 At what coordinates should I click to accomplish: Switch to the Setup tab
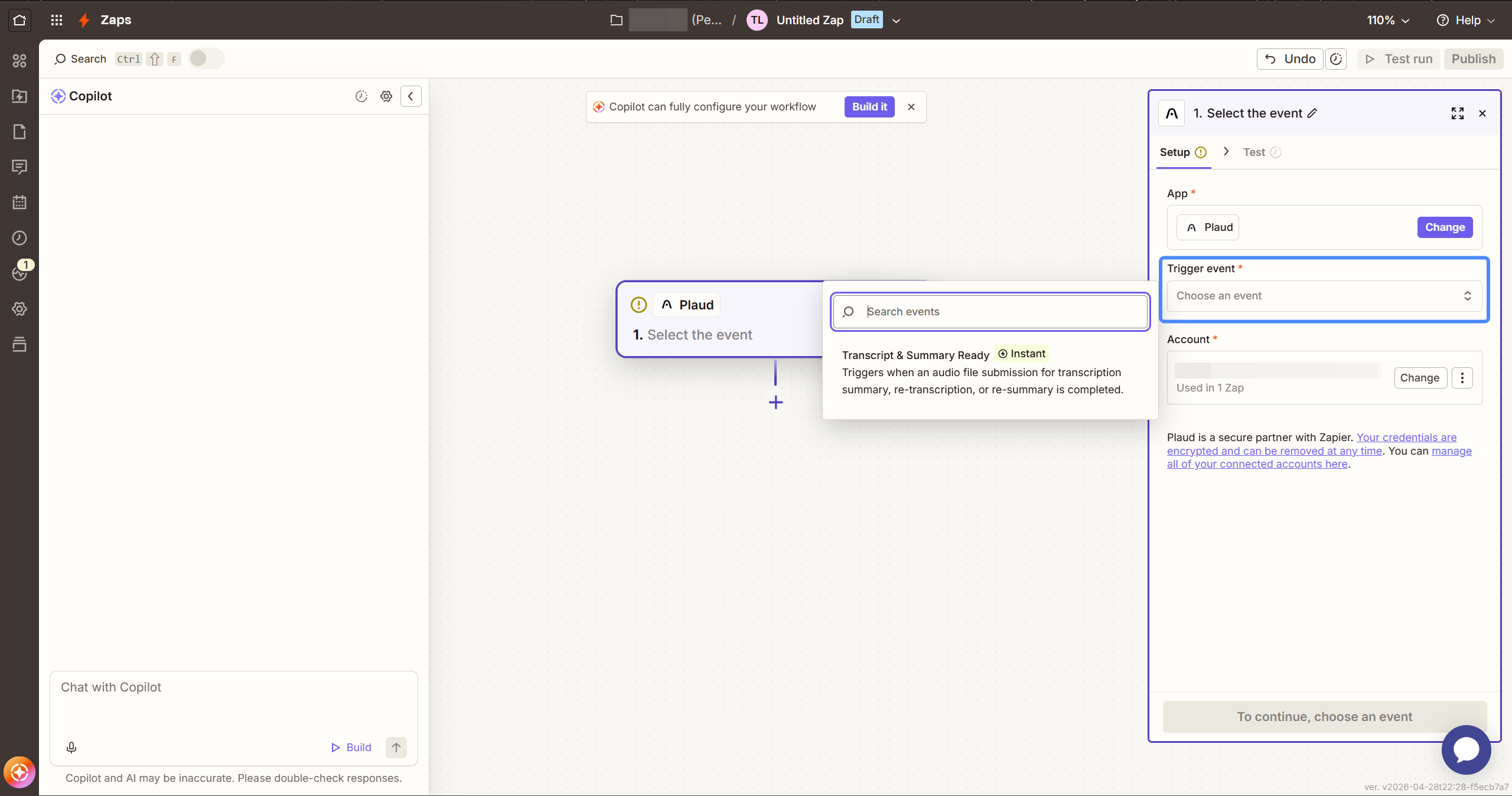point(1183,152)
